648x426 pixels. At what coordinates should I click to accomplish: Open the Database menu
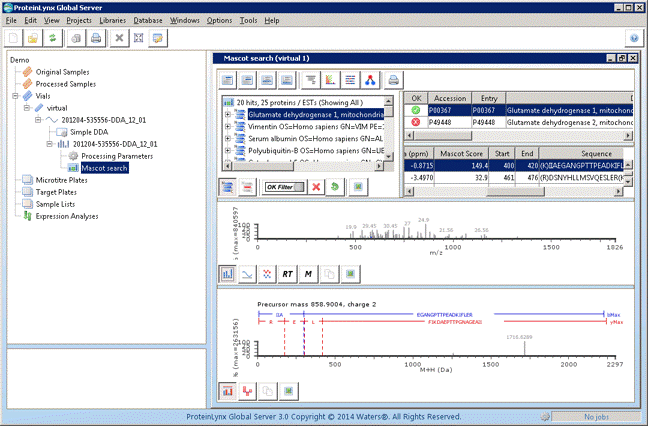point(148,20)
